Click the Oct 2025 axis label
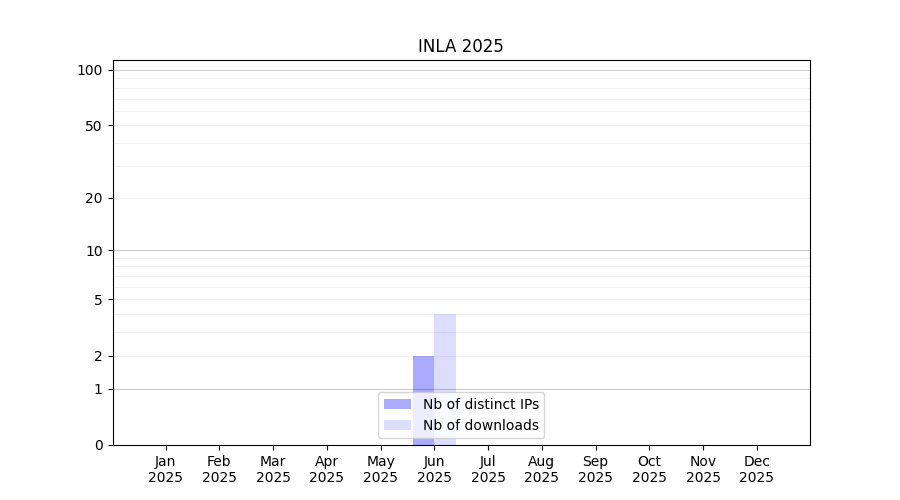The width and height of the screenshot is (900, 500). pos(649,469)
